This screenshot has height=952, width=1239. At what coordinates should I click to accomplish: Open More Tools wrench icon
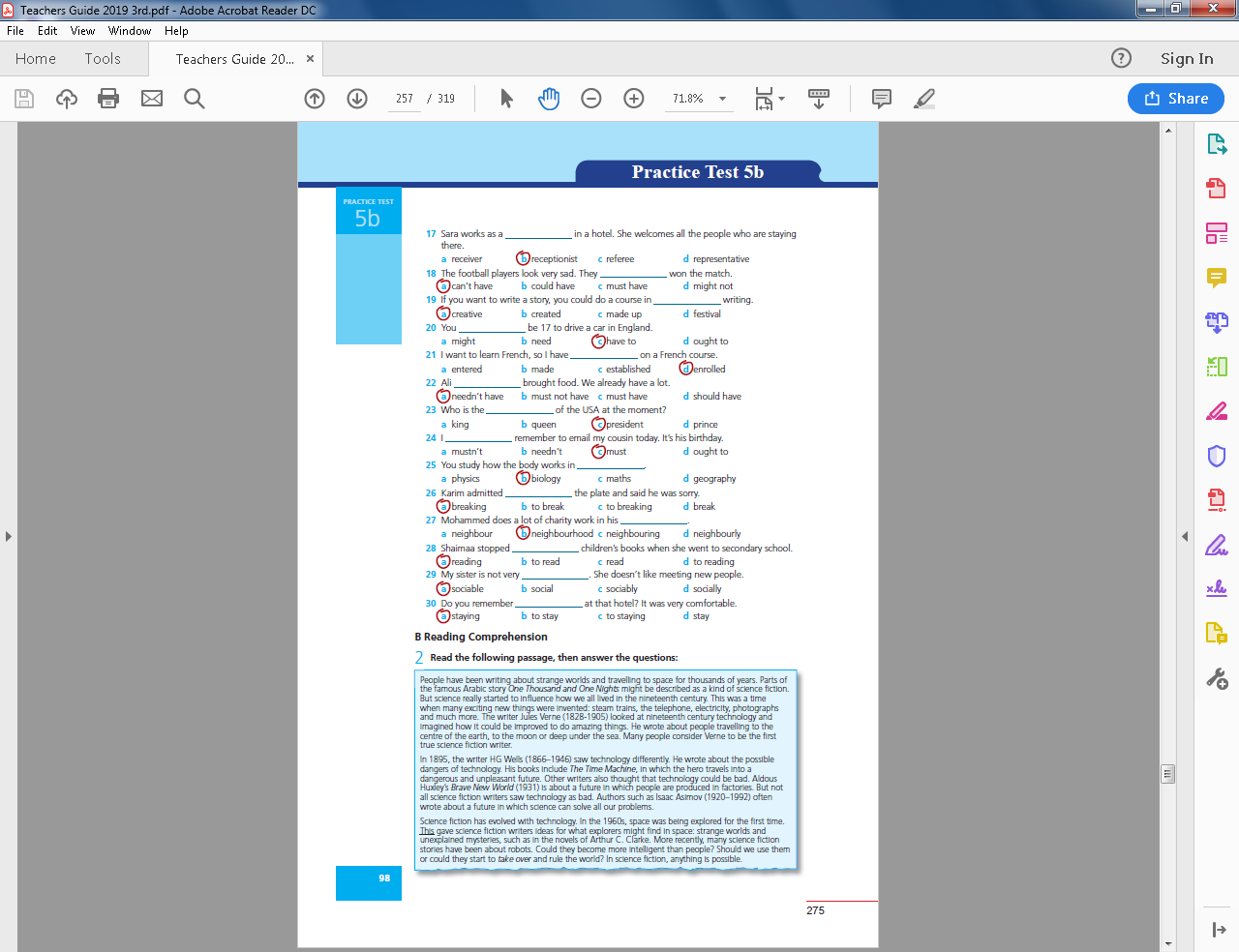coord(1217,678)
